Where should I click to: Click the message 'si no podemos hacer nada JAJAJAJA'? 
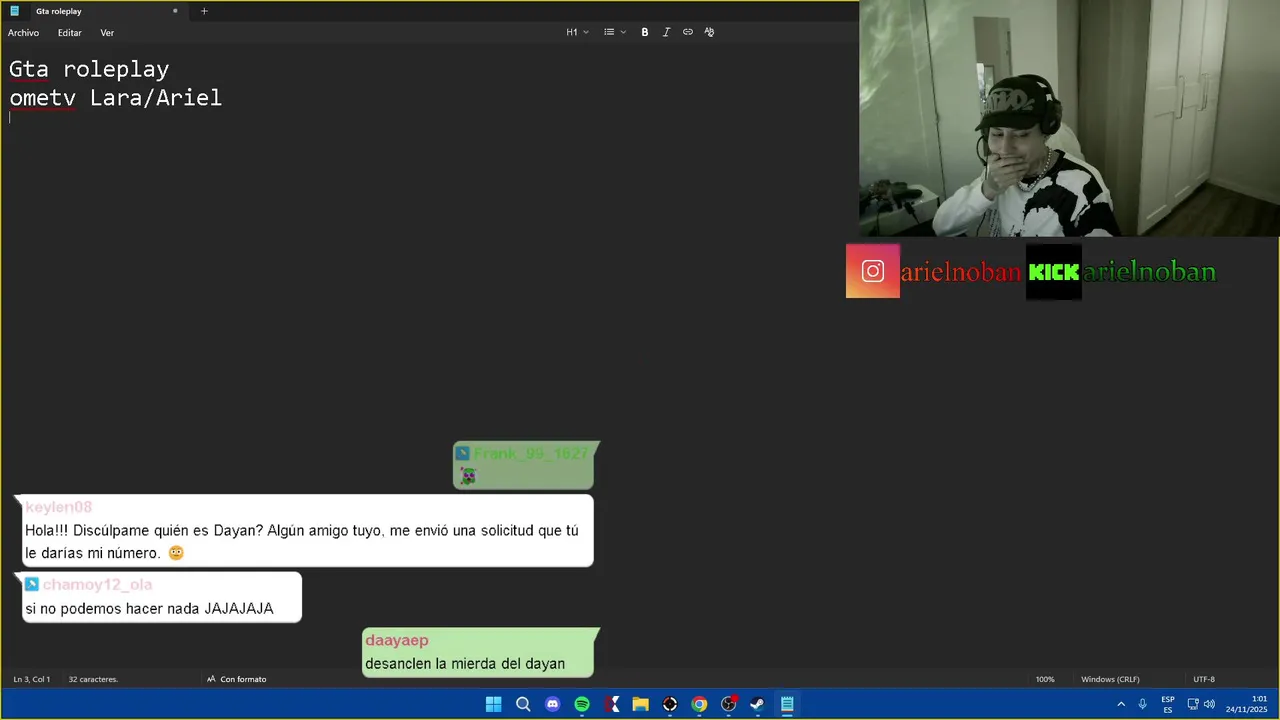click(149, 608)
